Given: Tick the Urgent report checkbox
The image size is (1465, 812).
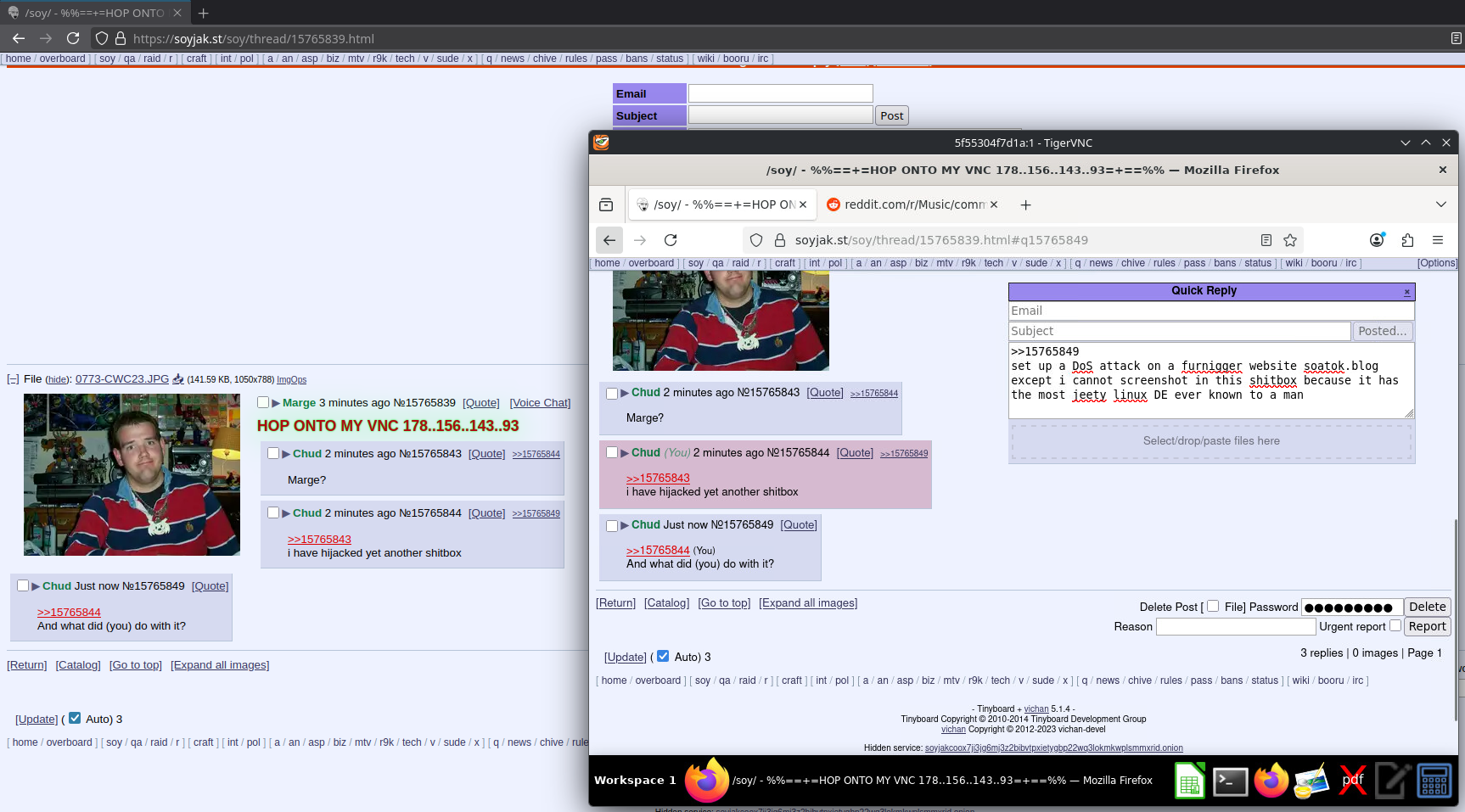Looking at the screenshot, I should tap(1395, 625).
